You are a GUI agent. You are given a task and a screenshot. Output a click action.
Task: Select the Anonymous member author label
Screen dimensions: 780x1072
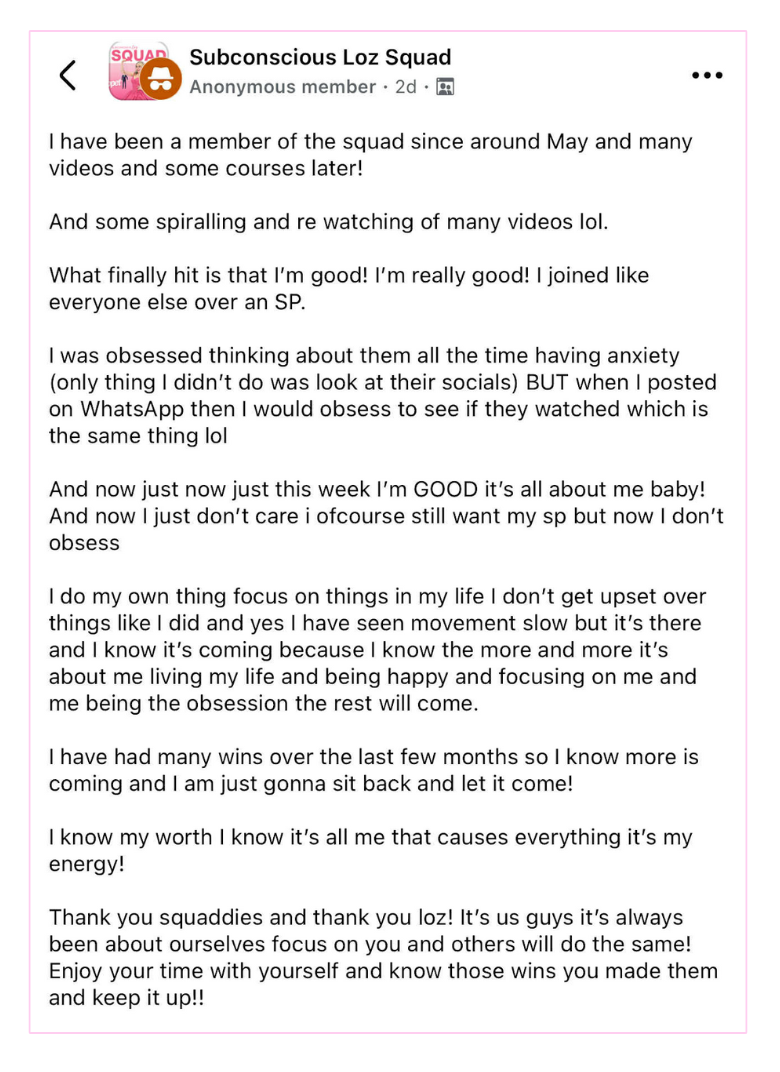[x=282, y=87]
